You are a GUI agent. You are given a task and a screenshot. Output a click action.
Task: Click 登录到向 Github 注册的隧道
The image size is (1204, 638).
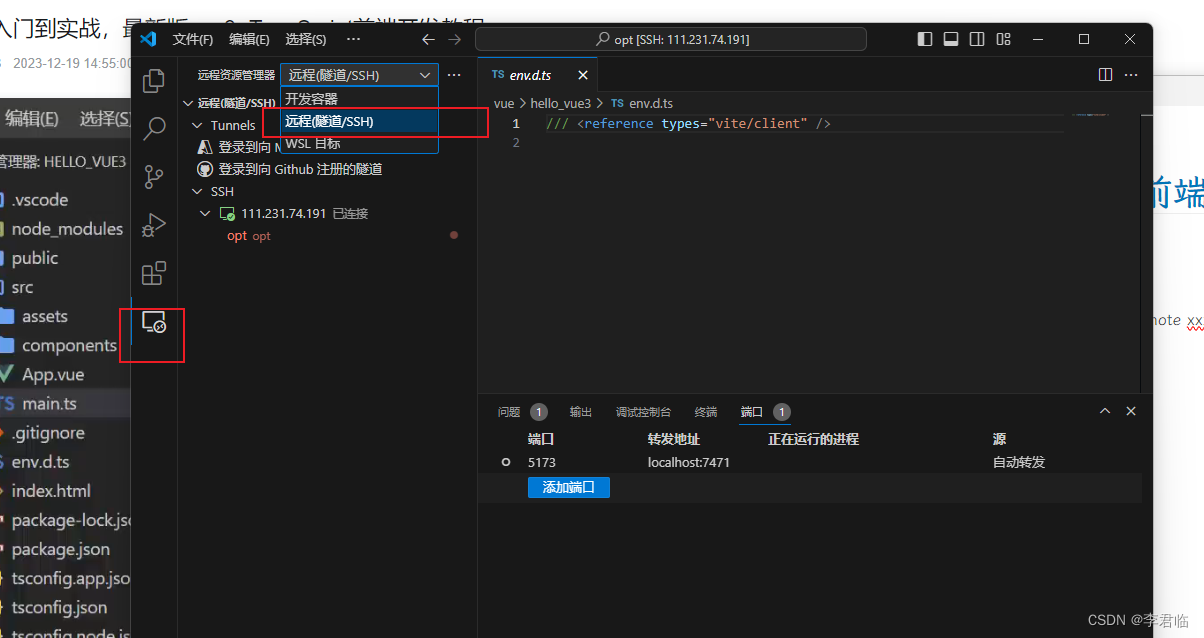click(x=300, y=169)
